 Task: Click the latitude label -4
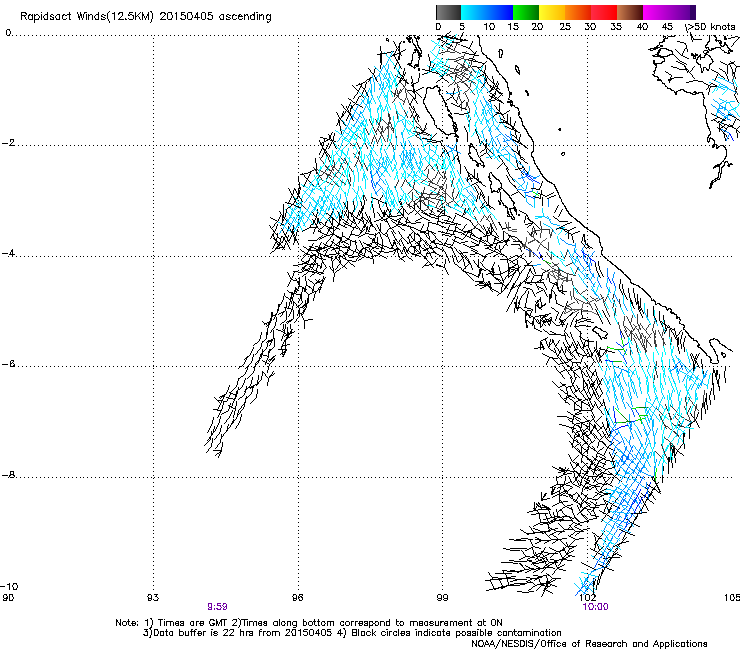9,253
